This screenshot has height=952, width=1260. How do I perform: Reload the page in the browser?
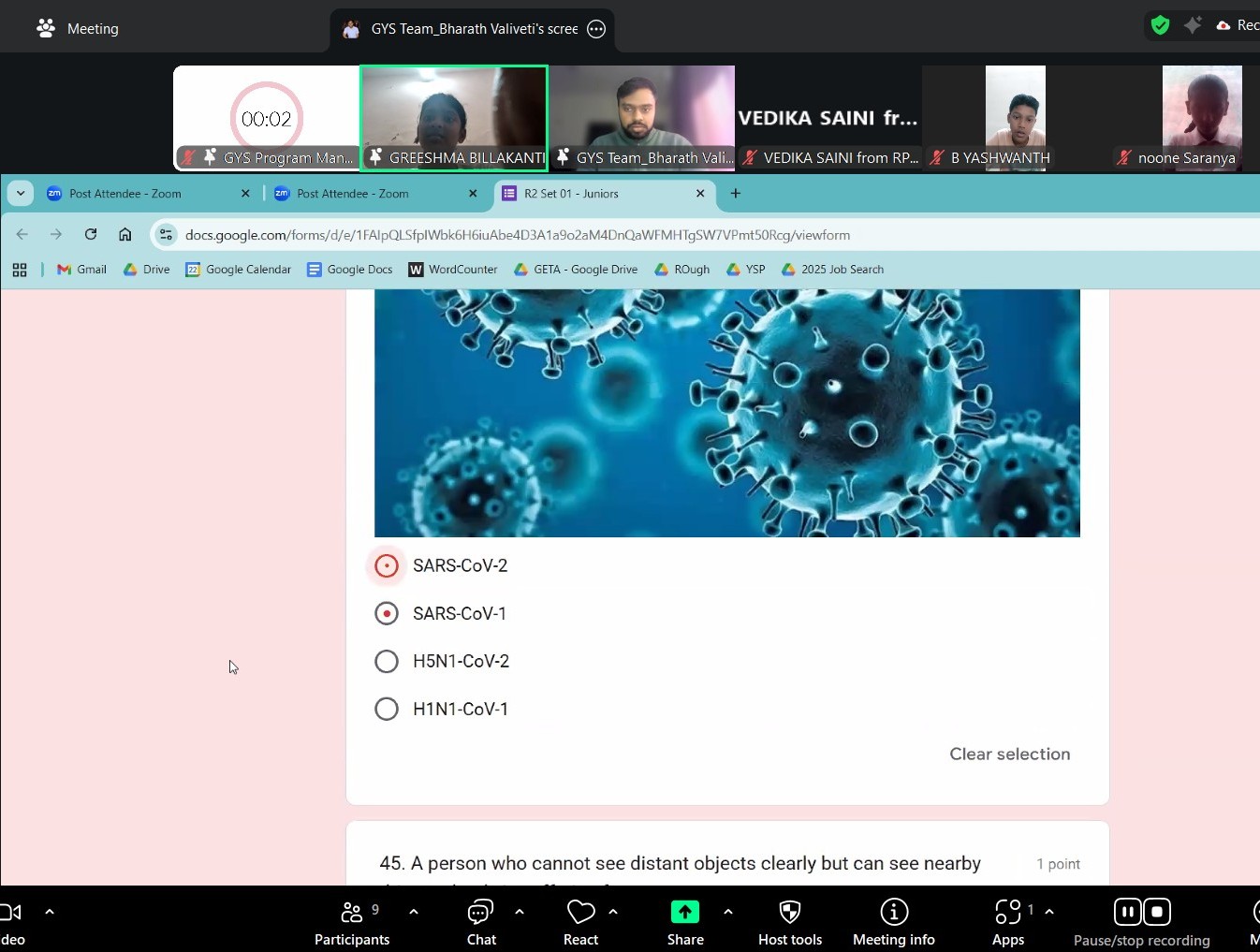(x=91, y=234)
